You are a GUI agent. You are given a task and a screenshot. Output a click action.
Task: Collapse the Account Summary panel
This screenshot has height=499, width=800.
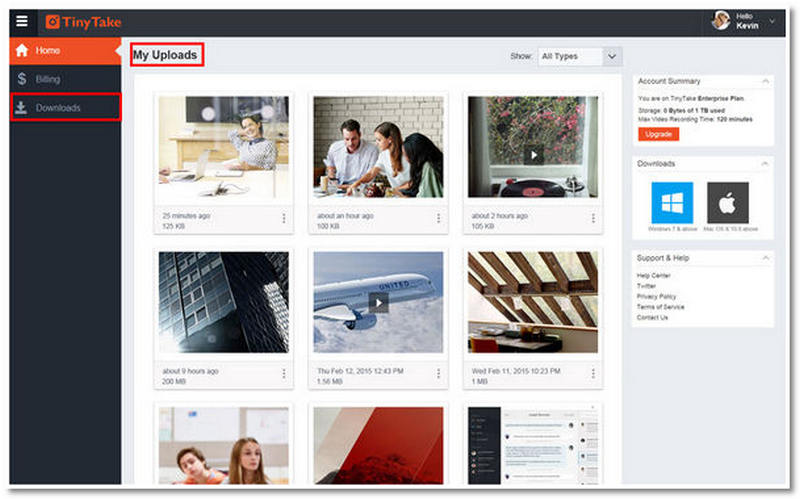(765, 81)
